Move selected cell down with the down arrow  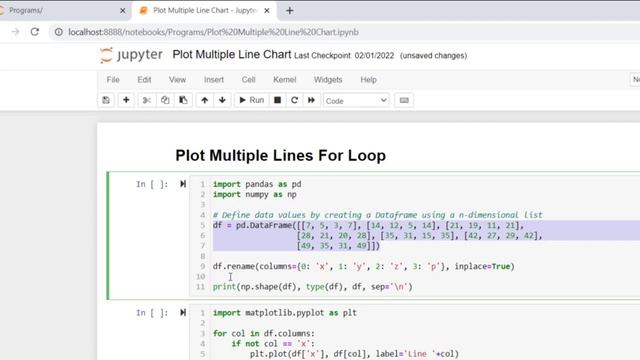pos(222,100)
